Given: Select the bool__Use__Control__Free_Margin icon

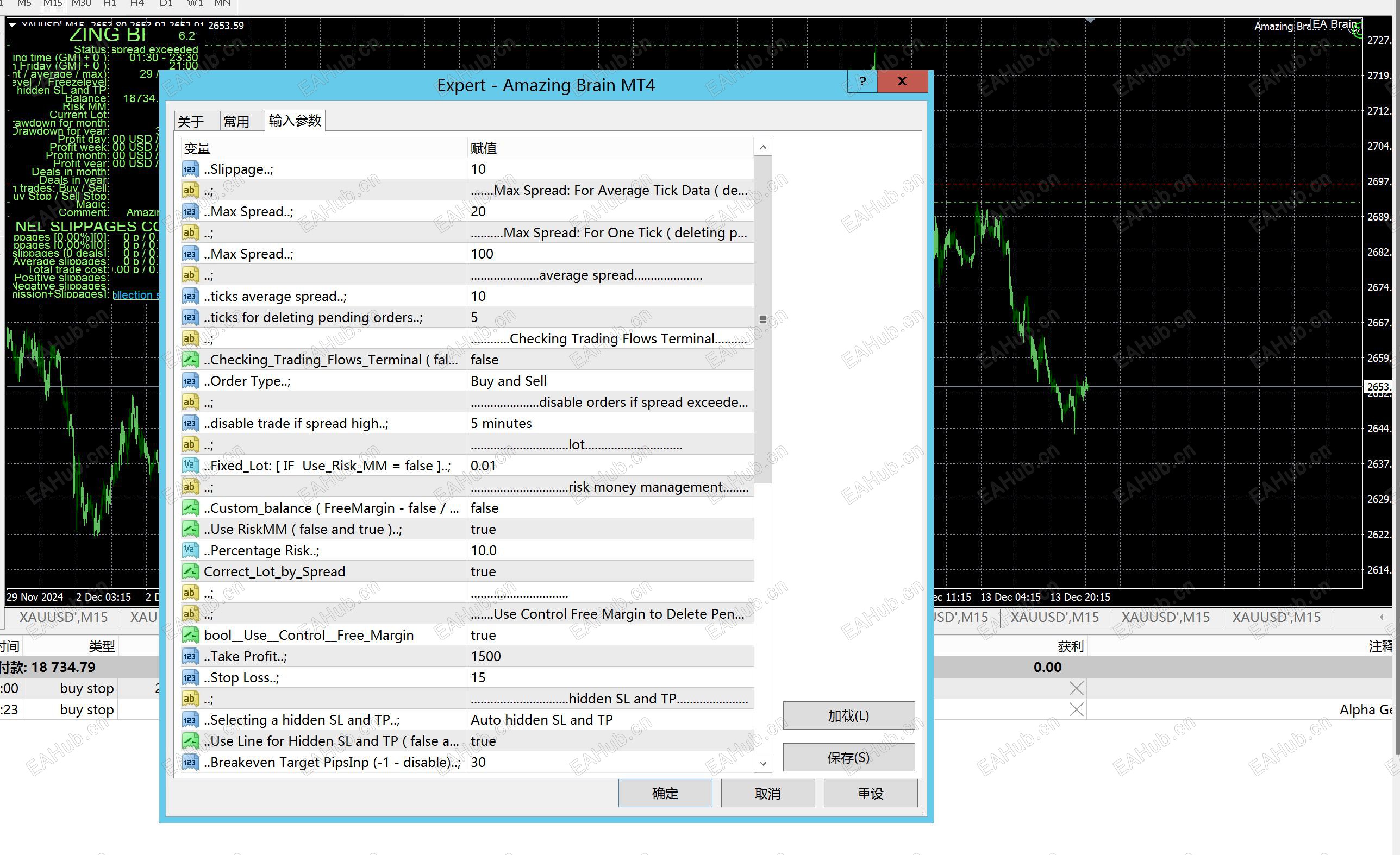Looking at the screenshot, I should pyautogui.click(x=190, y=636).
